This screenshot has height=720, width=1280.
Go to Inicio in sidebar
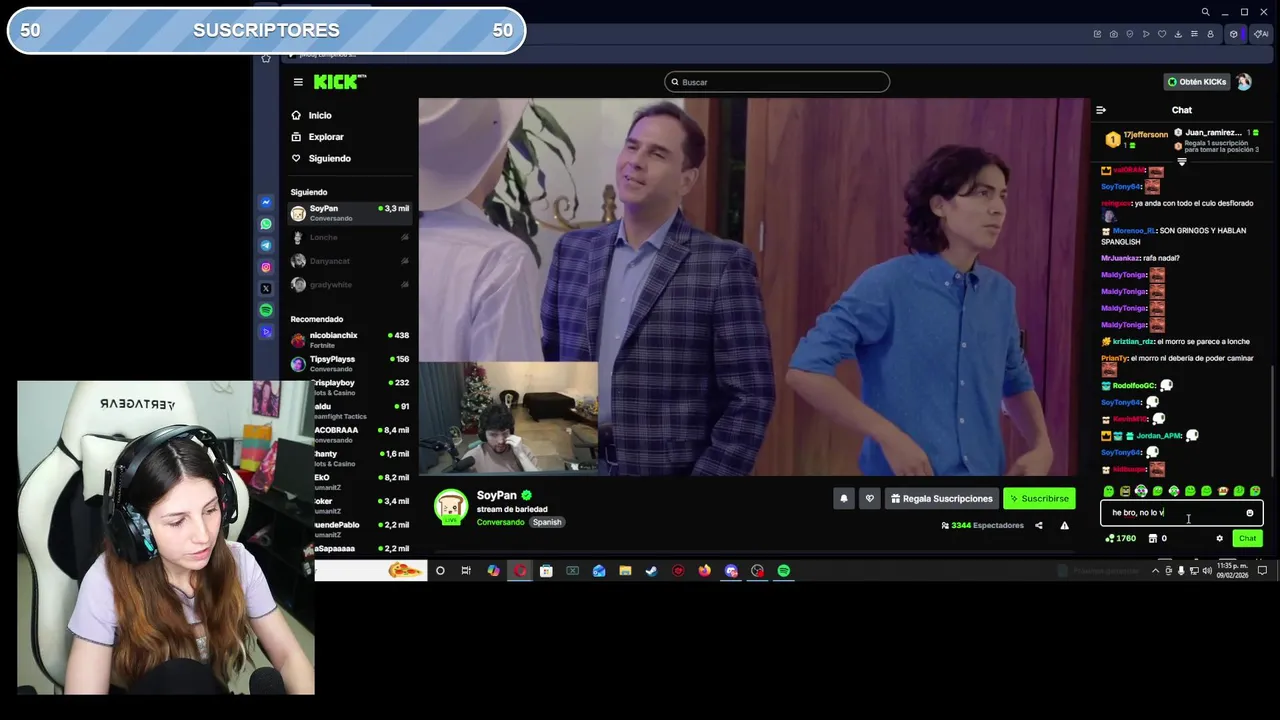click(320, 115)
